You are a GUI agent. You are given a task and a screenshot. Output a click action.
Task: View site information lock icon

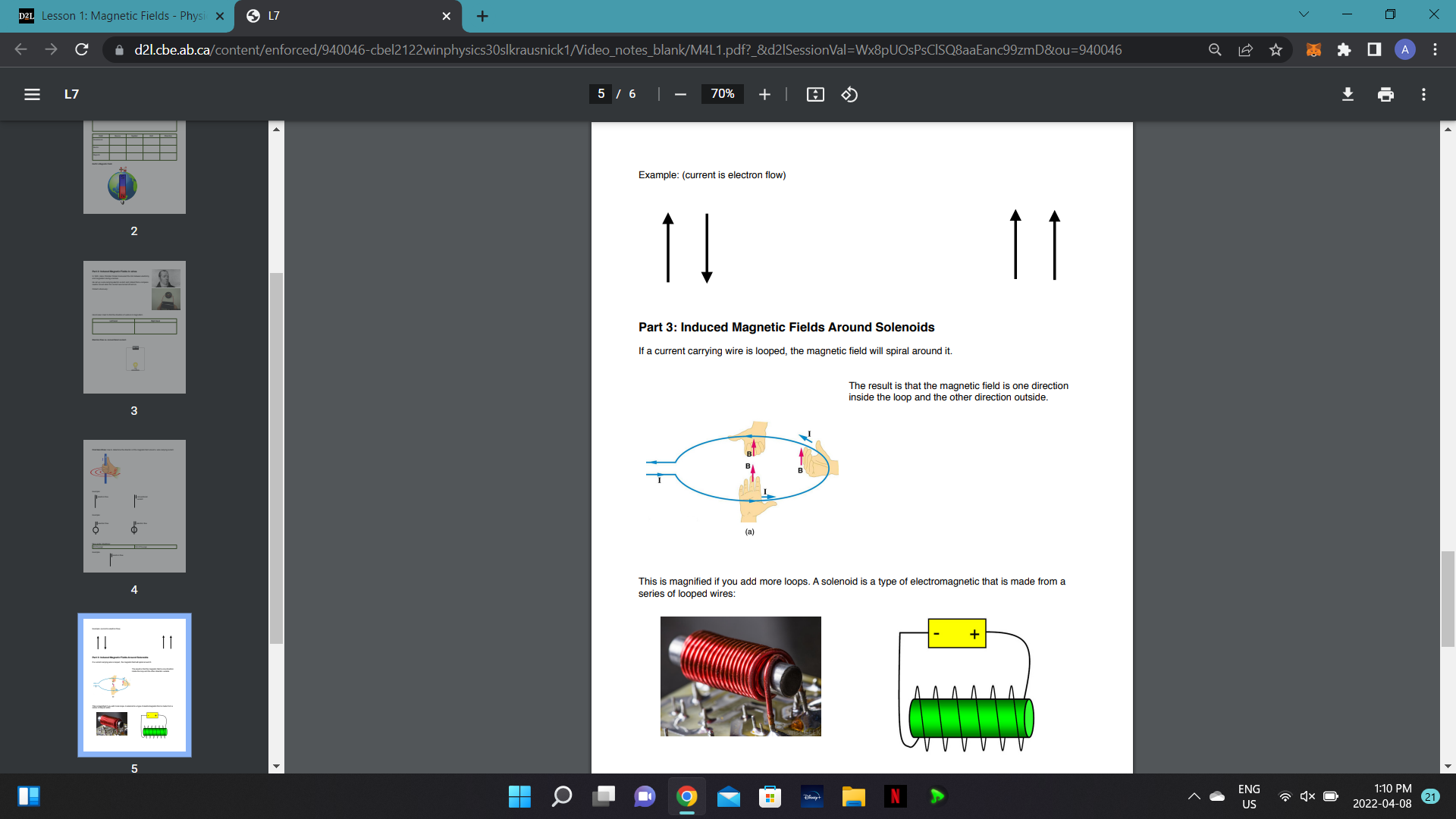click(x=119, y=50)
